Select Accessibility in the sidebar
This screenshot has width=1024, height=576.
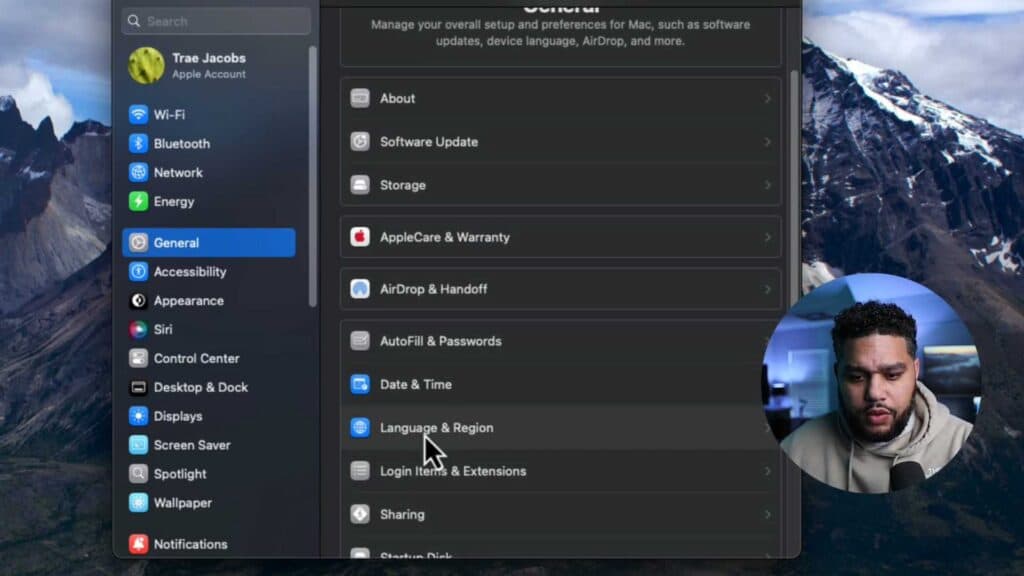pos(209,271)
